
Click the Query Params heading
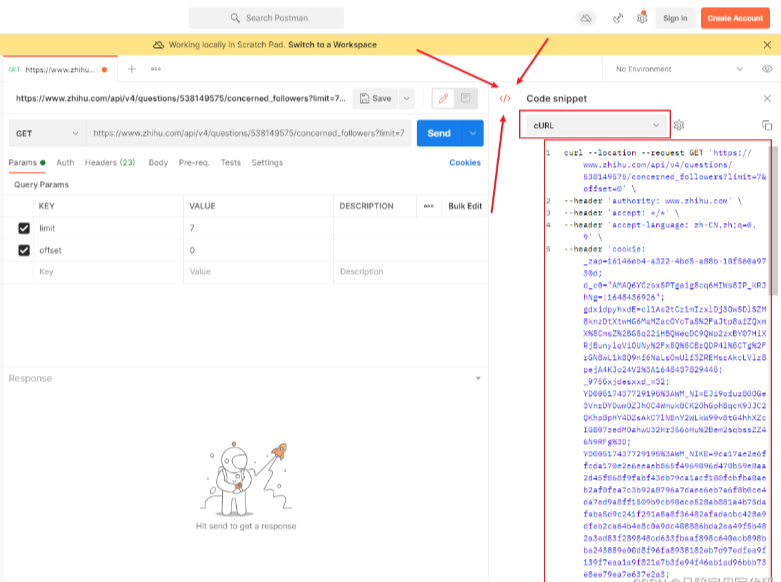point(41,184)
